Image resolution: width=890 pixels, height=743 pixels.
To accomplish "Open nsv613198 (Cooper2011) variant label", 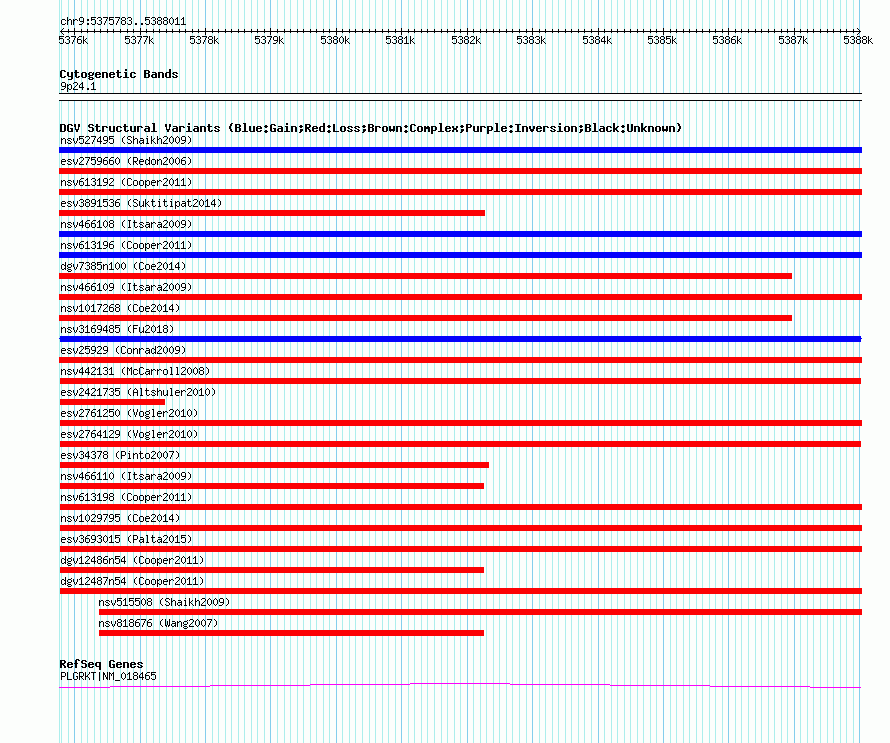I will 126,497.
